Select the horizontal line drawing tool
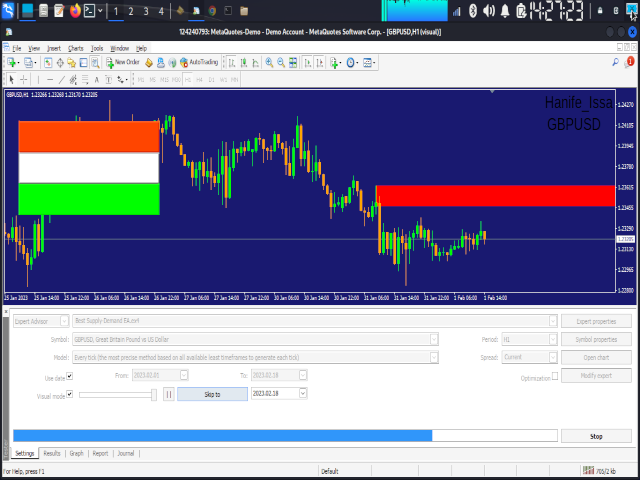 tap(50, 80)
